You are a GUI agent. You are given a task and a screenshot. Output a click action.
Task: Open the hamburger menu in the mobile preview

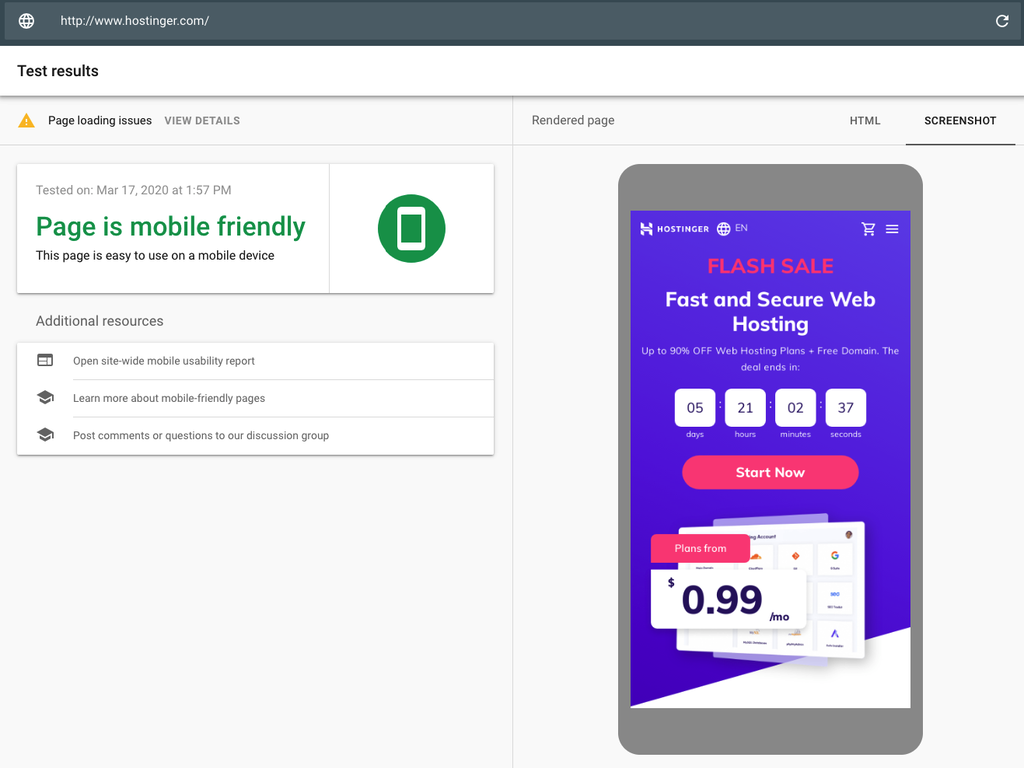(892, 229)
